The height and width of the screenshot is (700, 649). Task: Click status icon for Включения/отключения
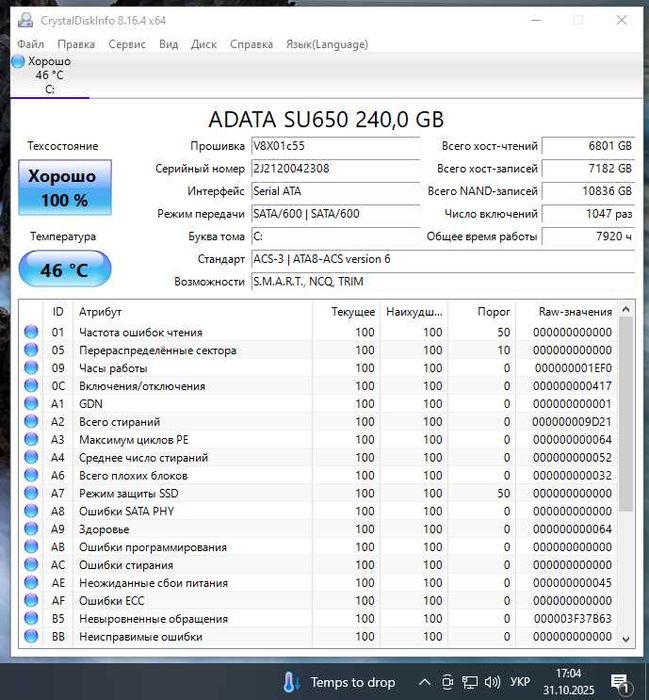[31, 385]
